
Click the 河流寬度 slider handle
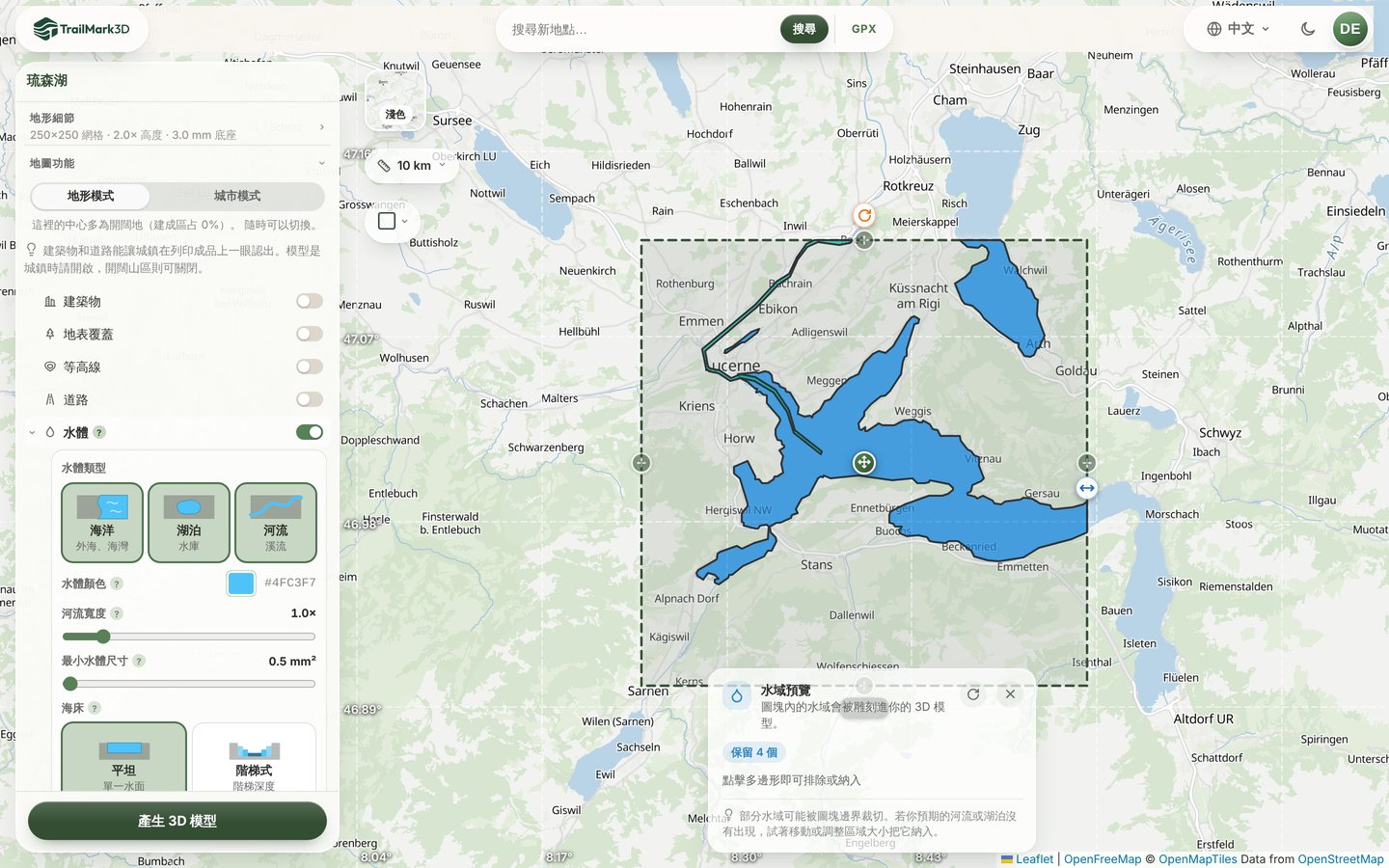click(x=103, y=637)
